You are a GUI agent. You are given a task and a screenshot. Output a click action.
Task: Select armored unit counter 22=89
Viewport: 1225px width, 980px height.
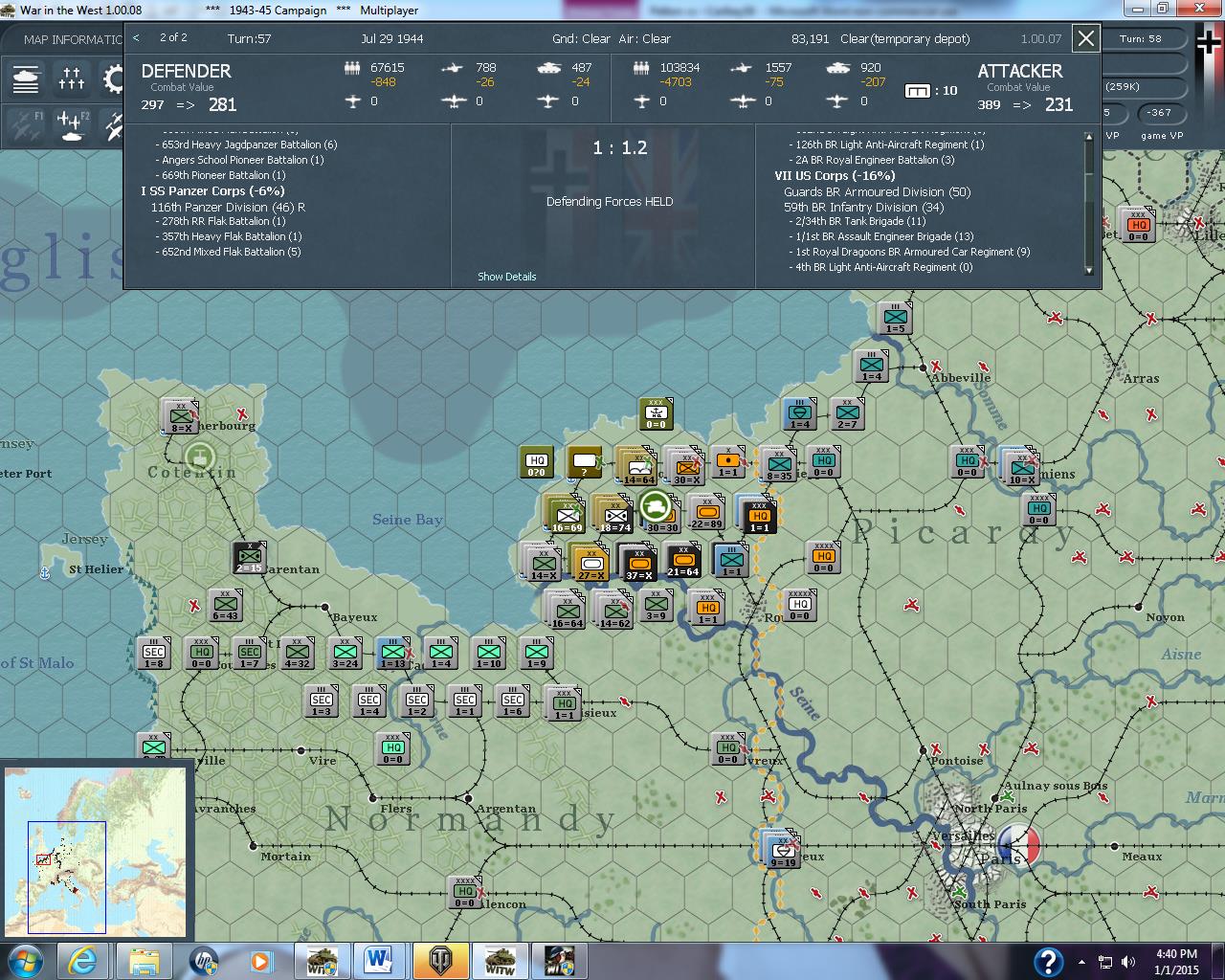706,513
